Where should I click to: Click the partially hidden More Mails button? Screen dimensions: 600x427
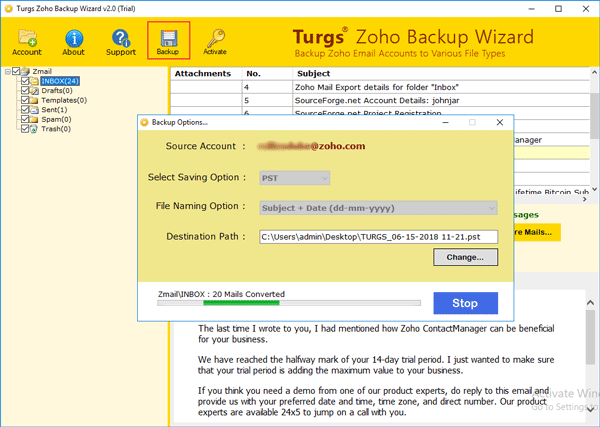tap(537, 232)
